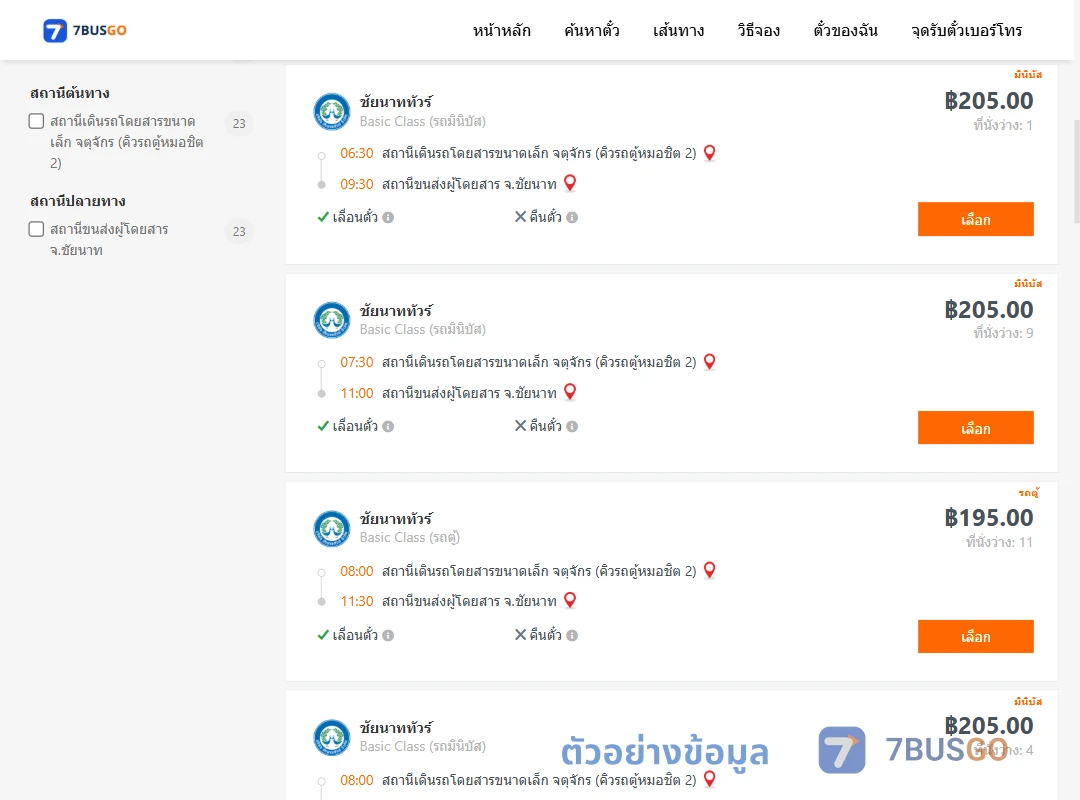Open the ค้นหาตั๋ว menu item

[592, 30]
